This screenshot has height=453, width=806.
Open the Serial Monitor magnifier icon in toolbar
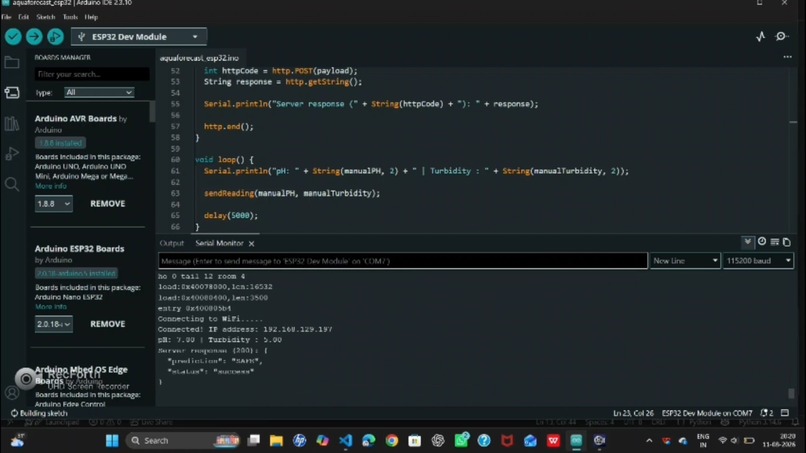[782, 37]
